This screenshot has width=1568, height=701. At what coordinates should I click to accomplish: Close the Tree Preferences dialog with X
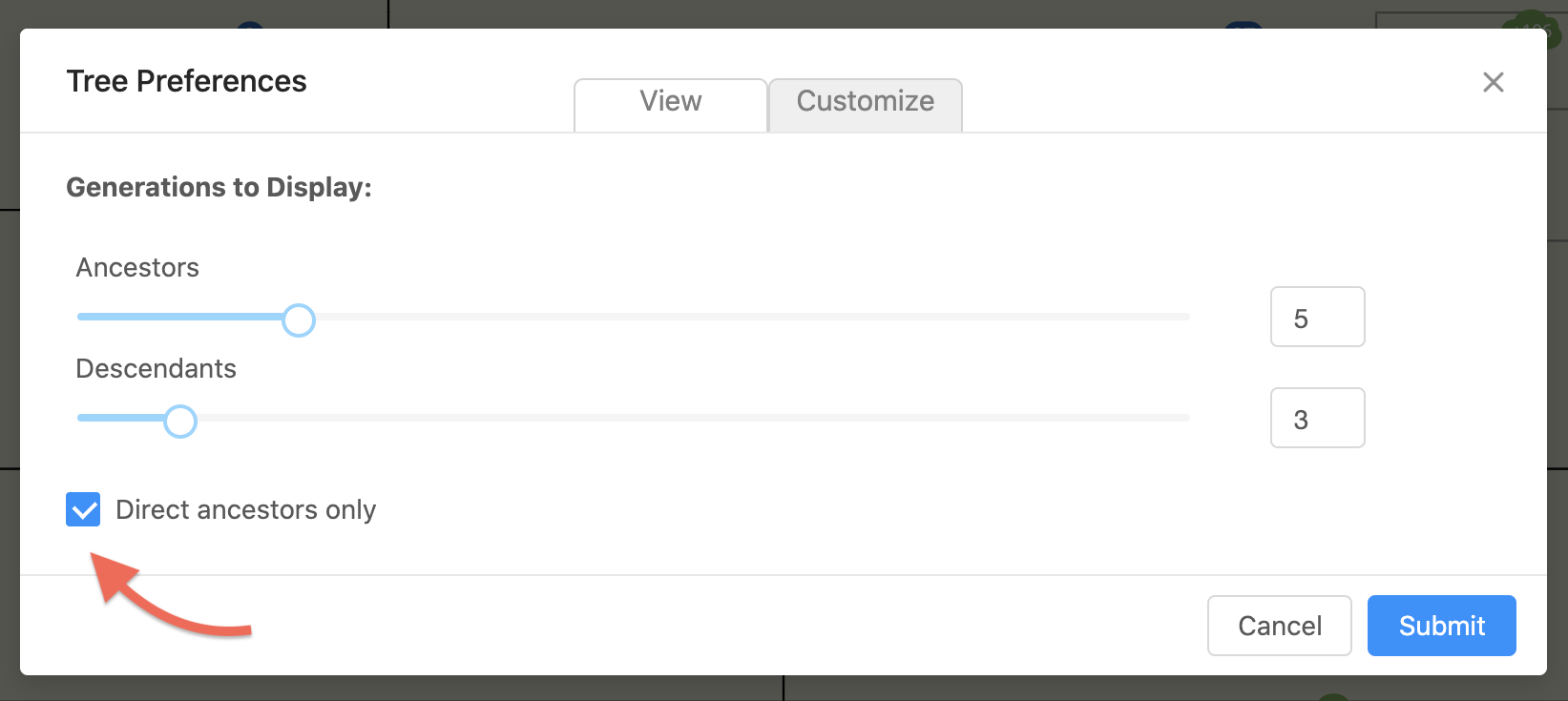pos(1494,82)
